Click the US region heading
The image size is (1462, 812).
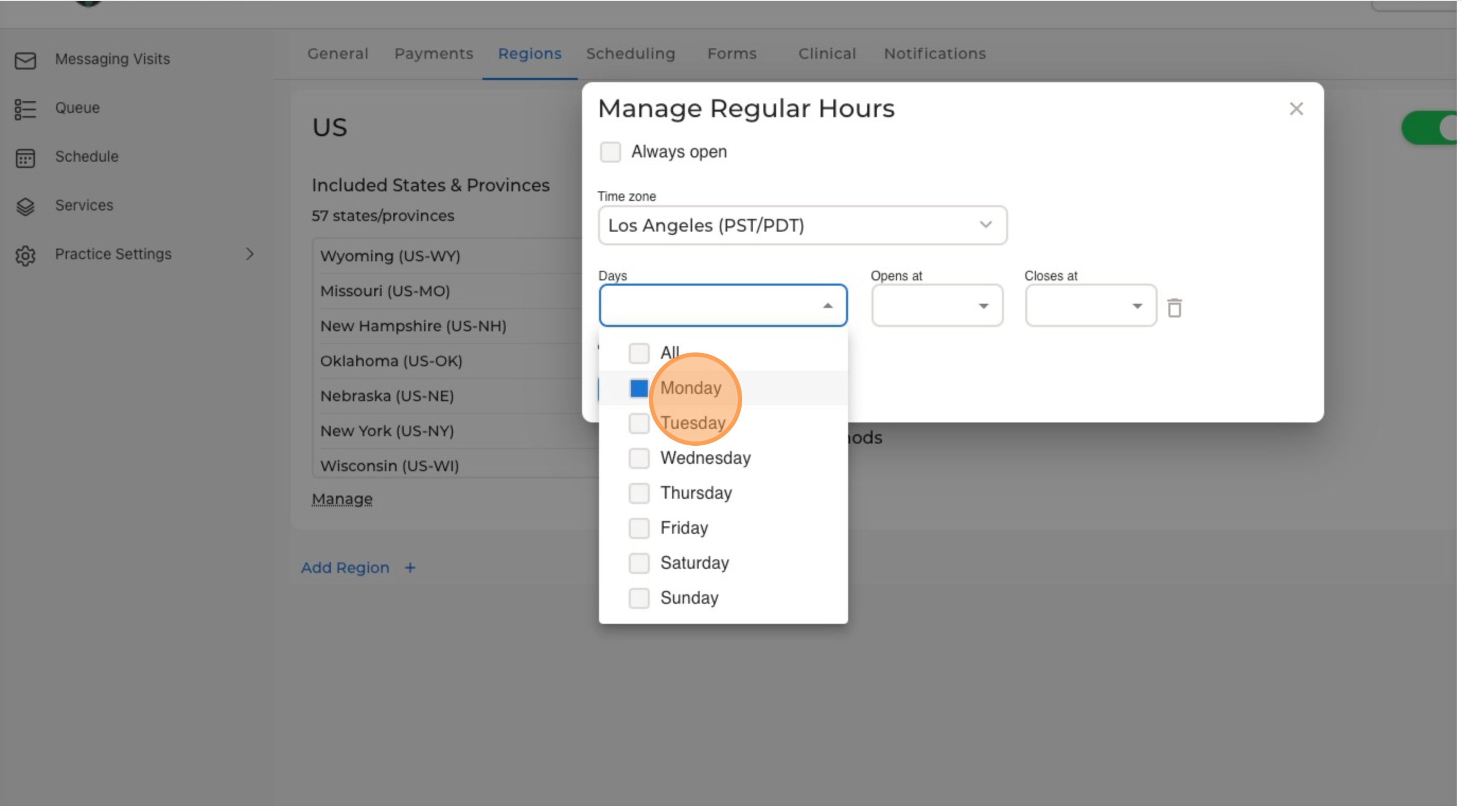coord(329,127)
